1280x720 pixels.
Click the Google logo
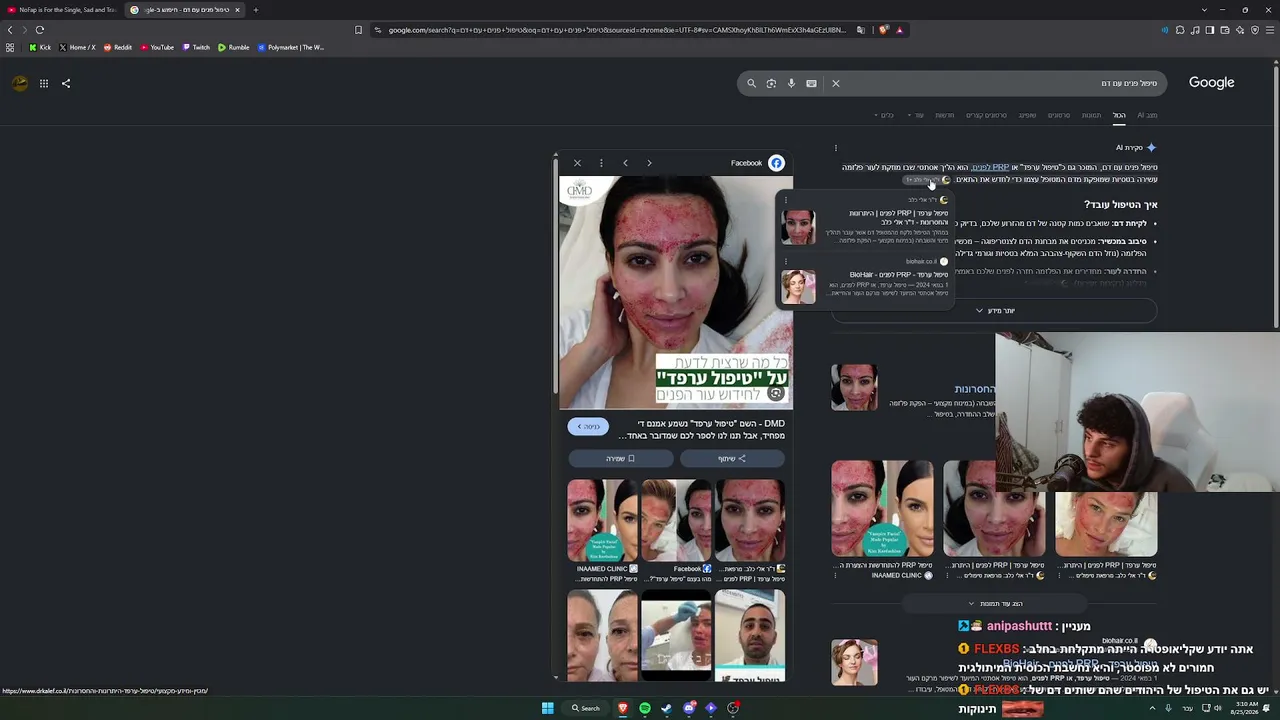[1212, 83]
